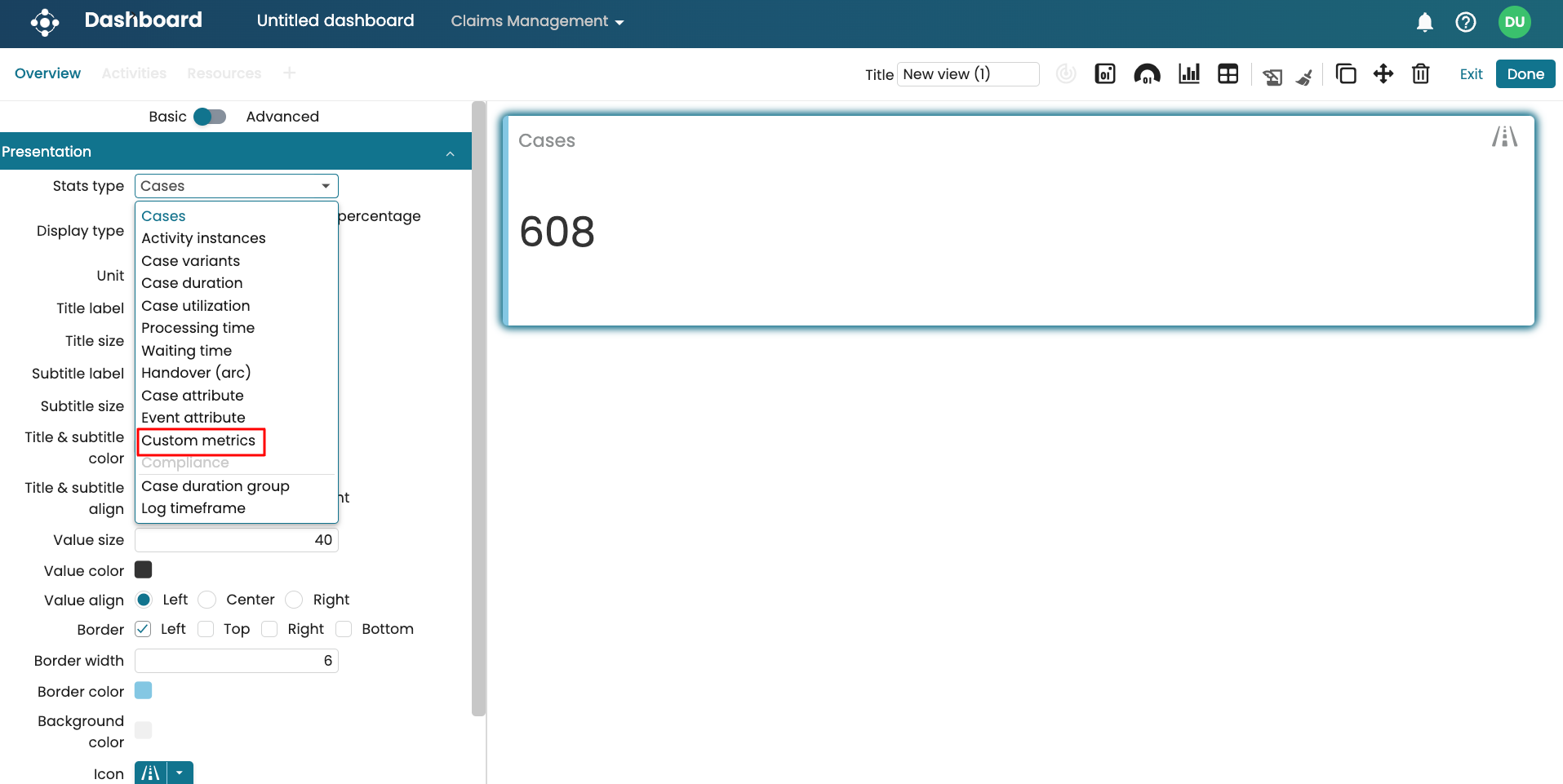Uncheck the Left border checkbox

[x=144, y=629]
